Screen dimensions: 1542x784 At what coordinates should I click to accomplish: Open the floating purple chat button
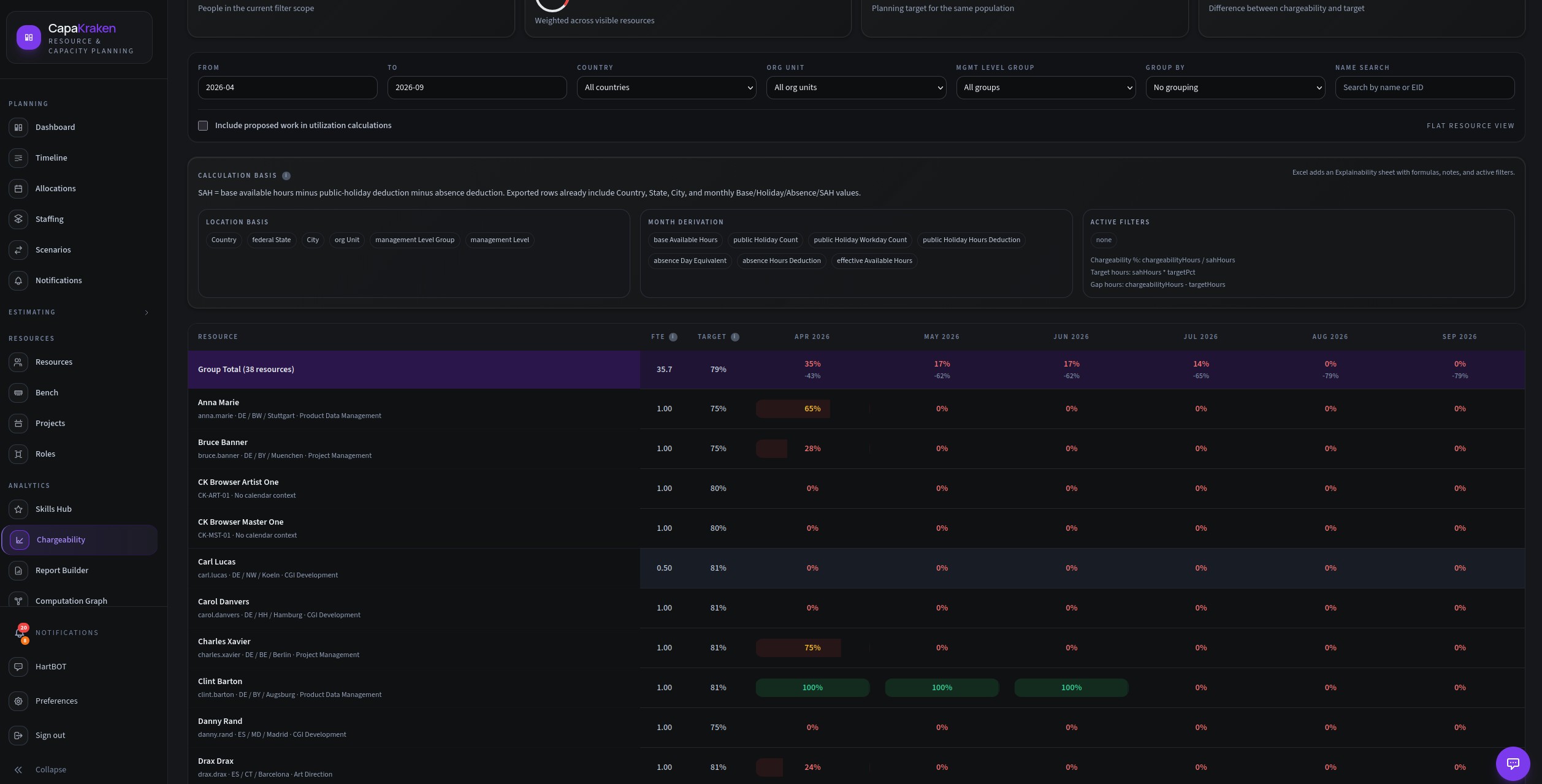[x=1513, y=764]
